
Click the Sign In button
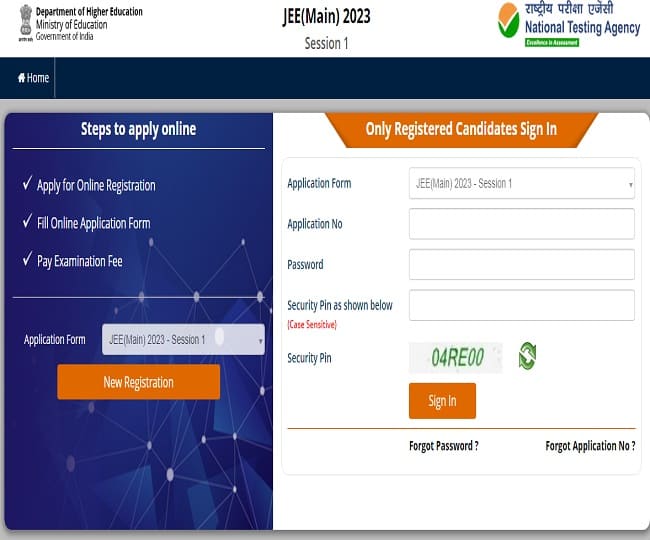pos(442,401)
